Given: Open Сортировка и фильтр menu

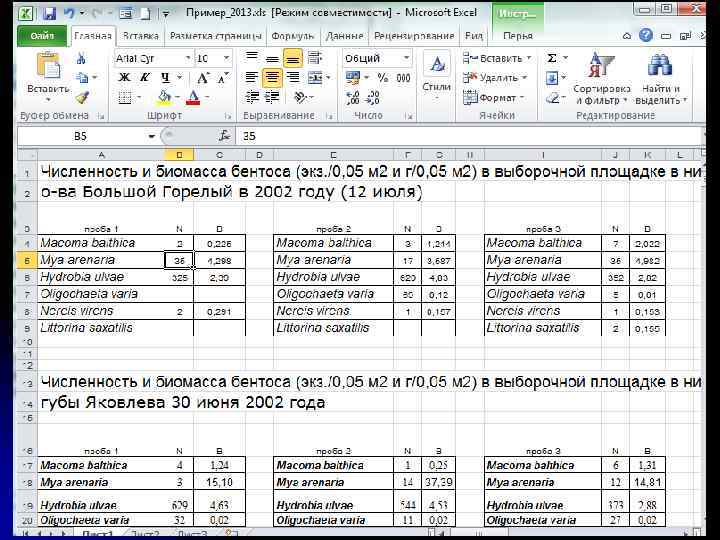Looking at the screenshot, I should point(602,78).
